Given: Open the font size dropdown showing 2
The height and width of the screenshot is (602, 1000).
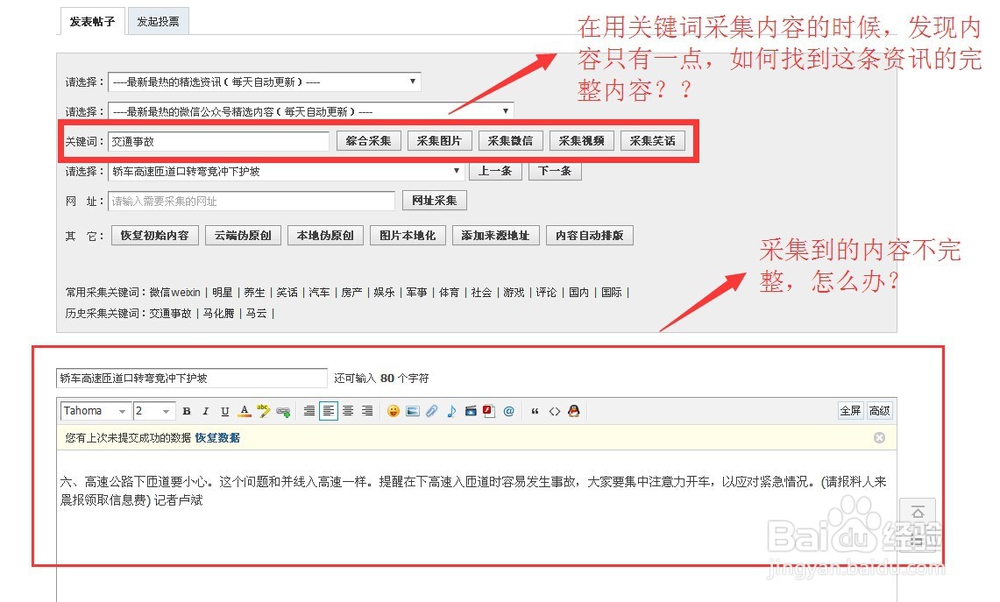Looking at the screenshot, I should click(154, 411).
